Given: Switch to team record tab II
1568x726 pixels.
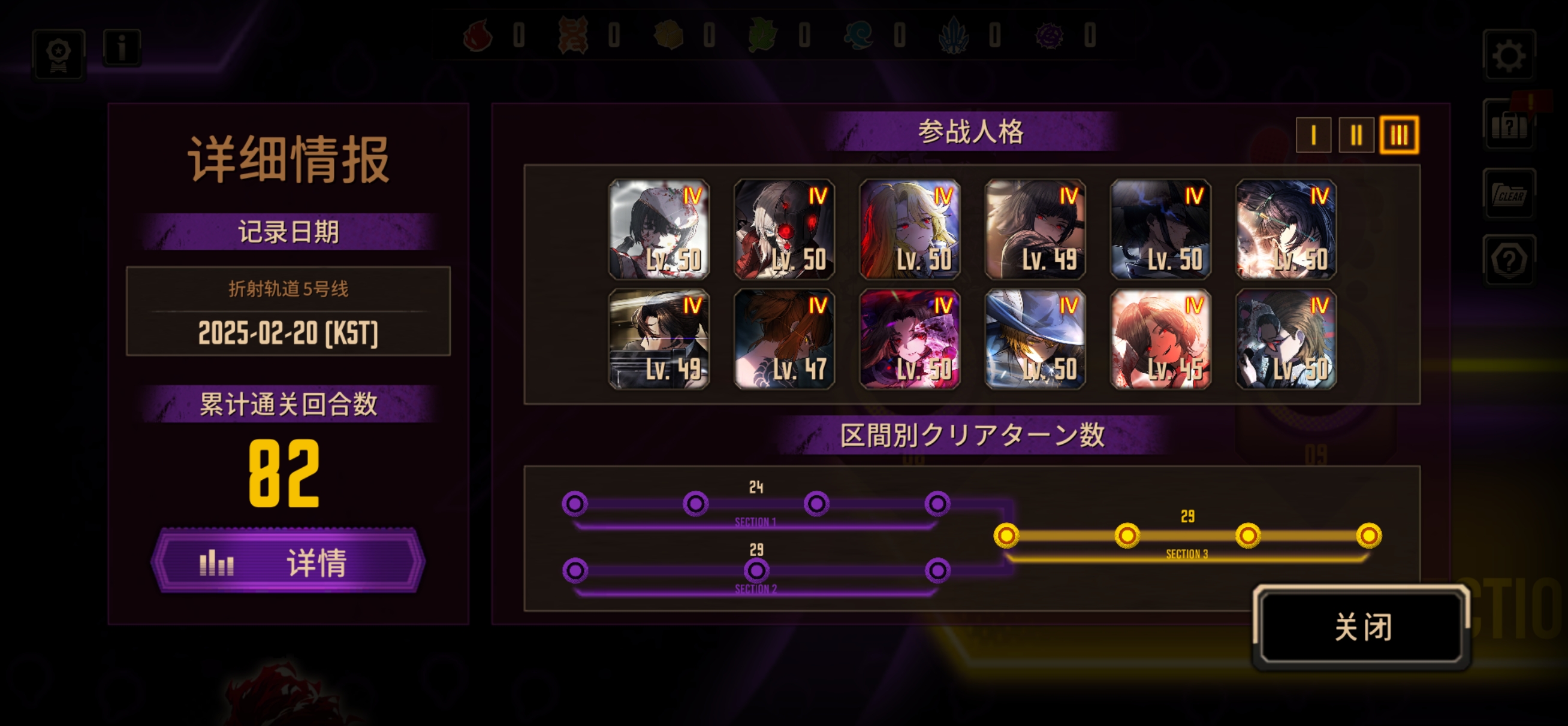Looking at the screenshot, I should click(1356, 135).
